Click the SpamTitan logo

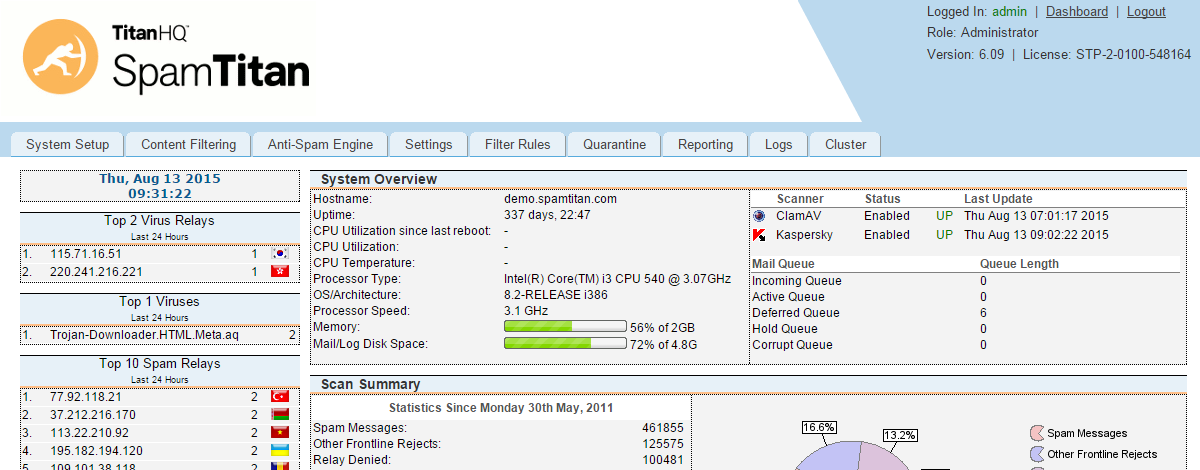pos(166,61)
